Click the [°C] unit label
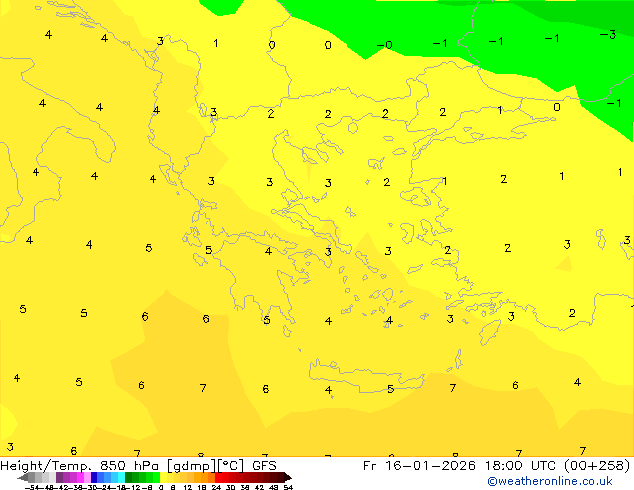The width and height of the screenshot is (634, 490). point(231,466)
